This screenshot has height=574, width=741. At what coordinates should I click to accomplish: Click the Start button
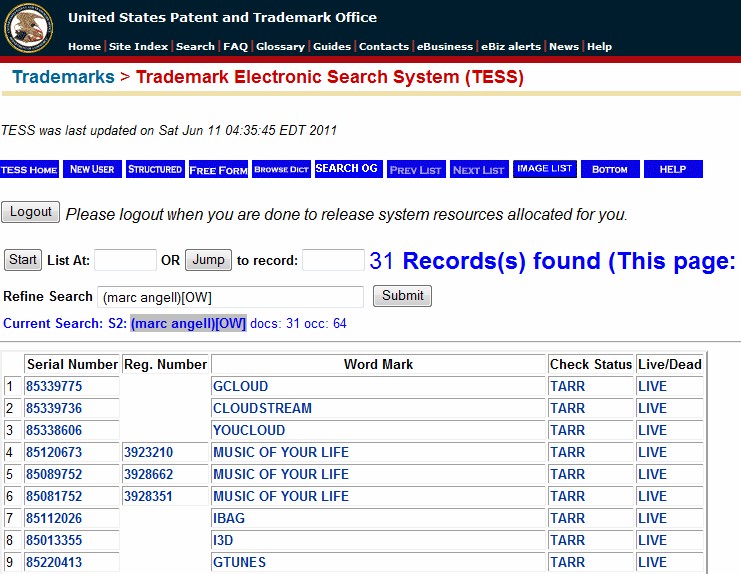click(x=23, y=260)
